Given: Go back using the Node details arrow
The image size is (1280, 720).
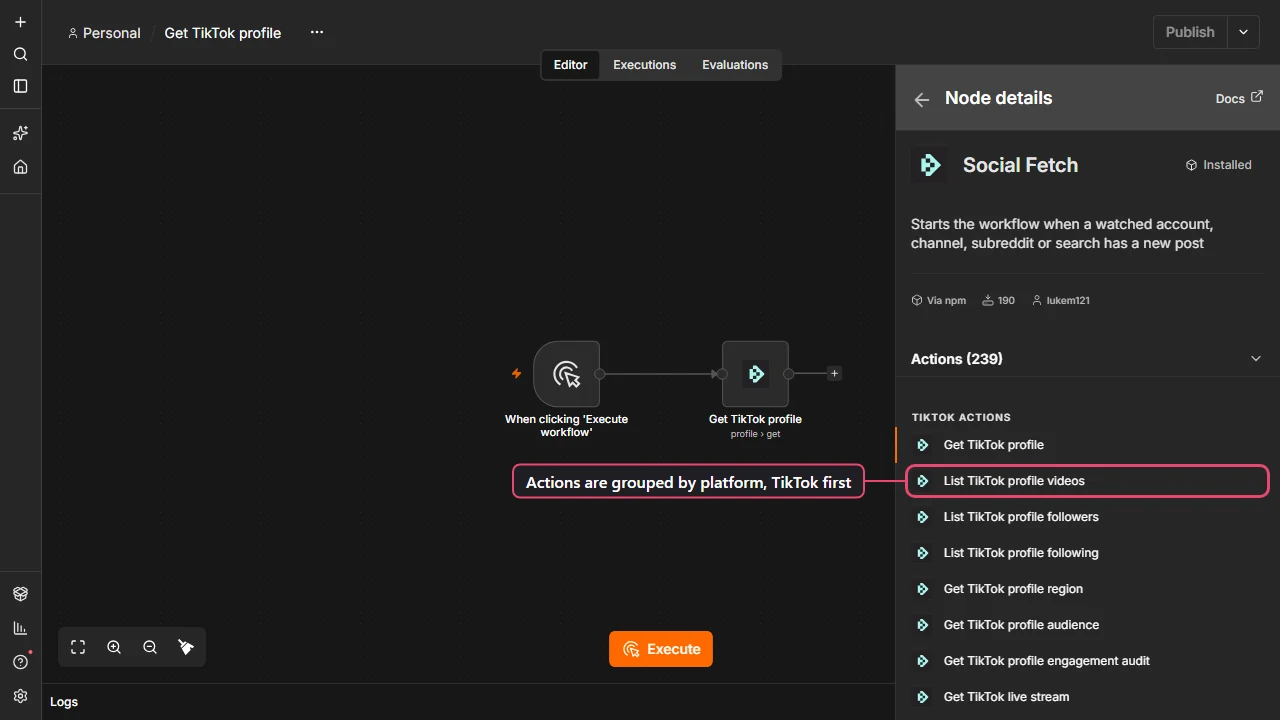Looking at the screenshot, I should point(922,99).
